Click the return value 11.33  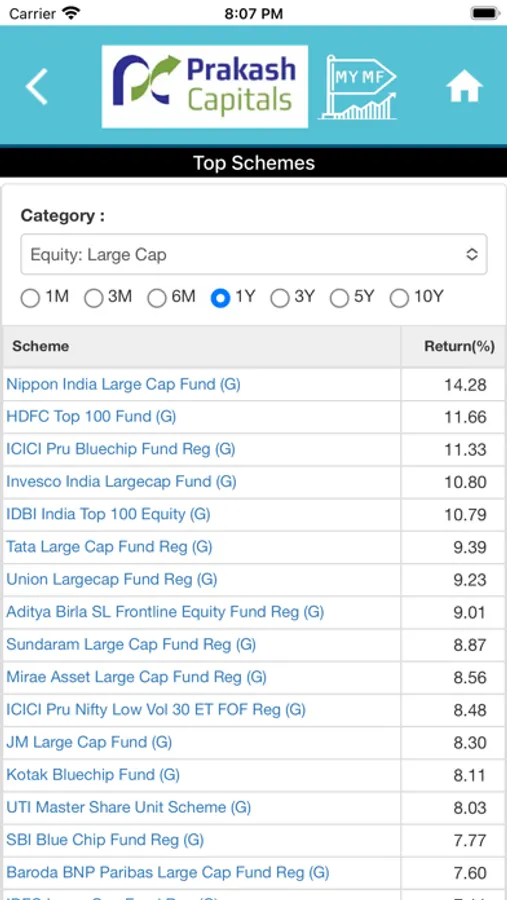click(x=465, y=450)
